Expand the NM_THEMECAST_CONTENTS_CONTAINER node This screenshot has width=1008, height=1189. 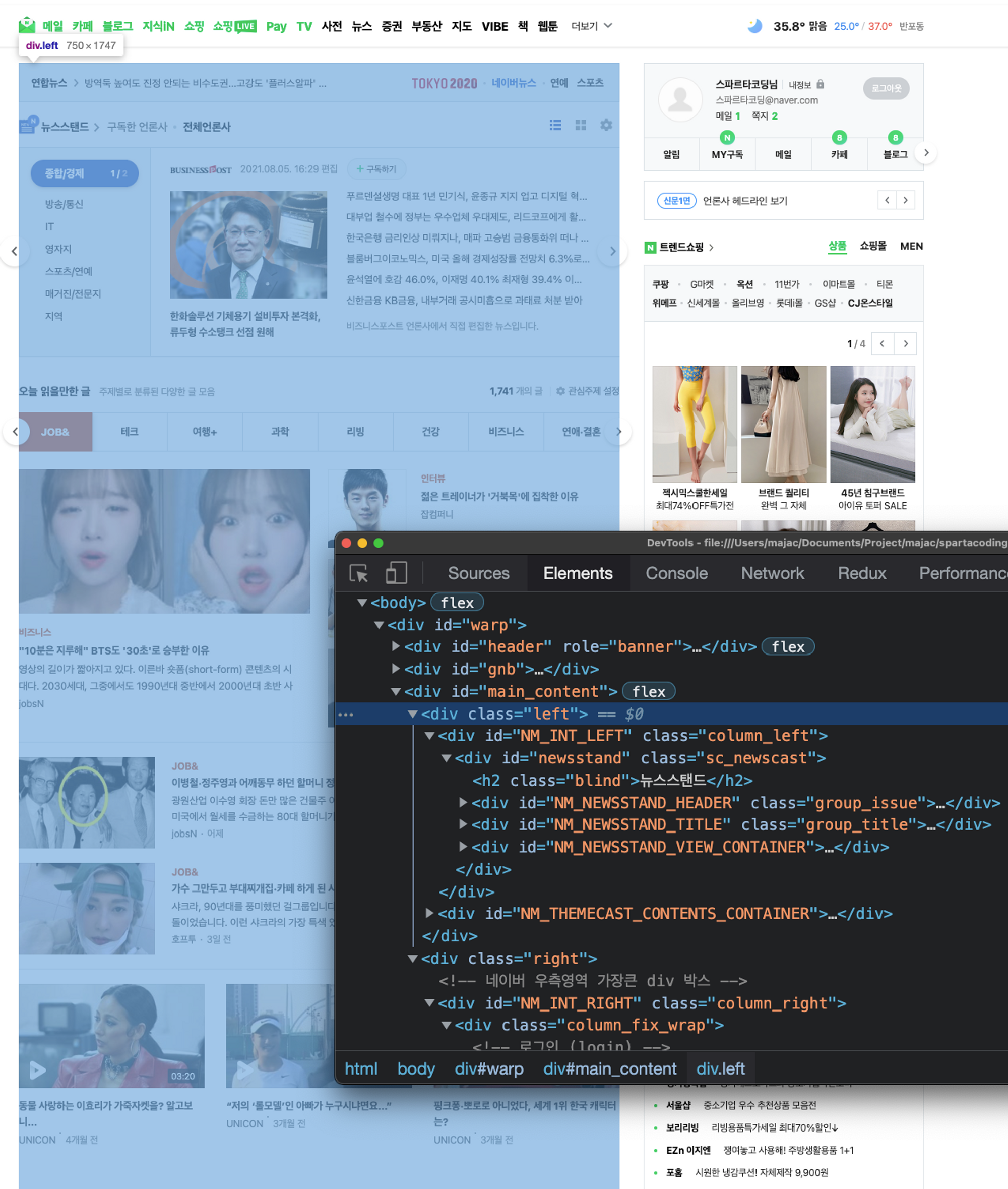(429, 914)
